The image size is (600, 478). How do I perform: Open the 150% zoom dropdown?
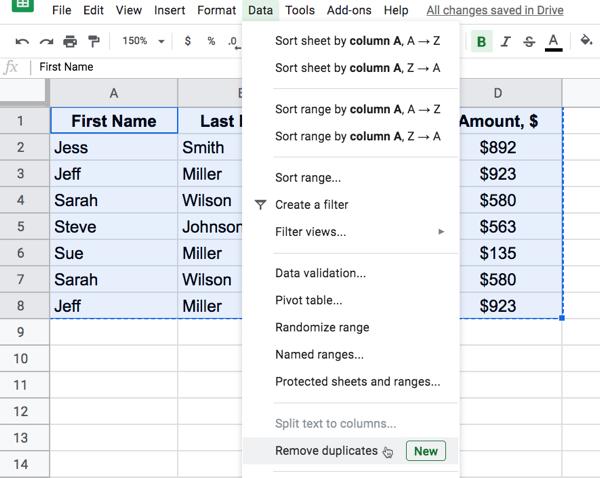point(143,41)
